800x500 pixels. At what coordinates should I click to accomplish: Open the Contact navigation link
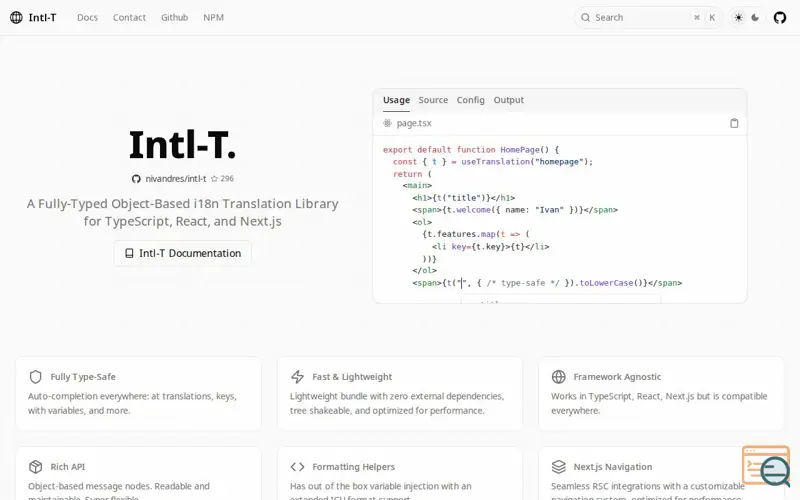(x=129, y=17)
